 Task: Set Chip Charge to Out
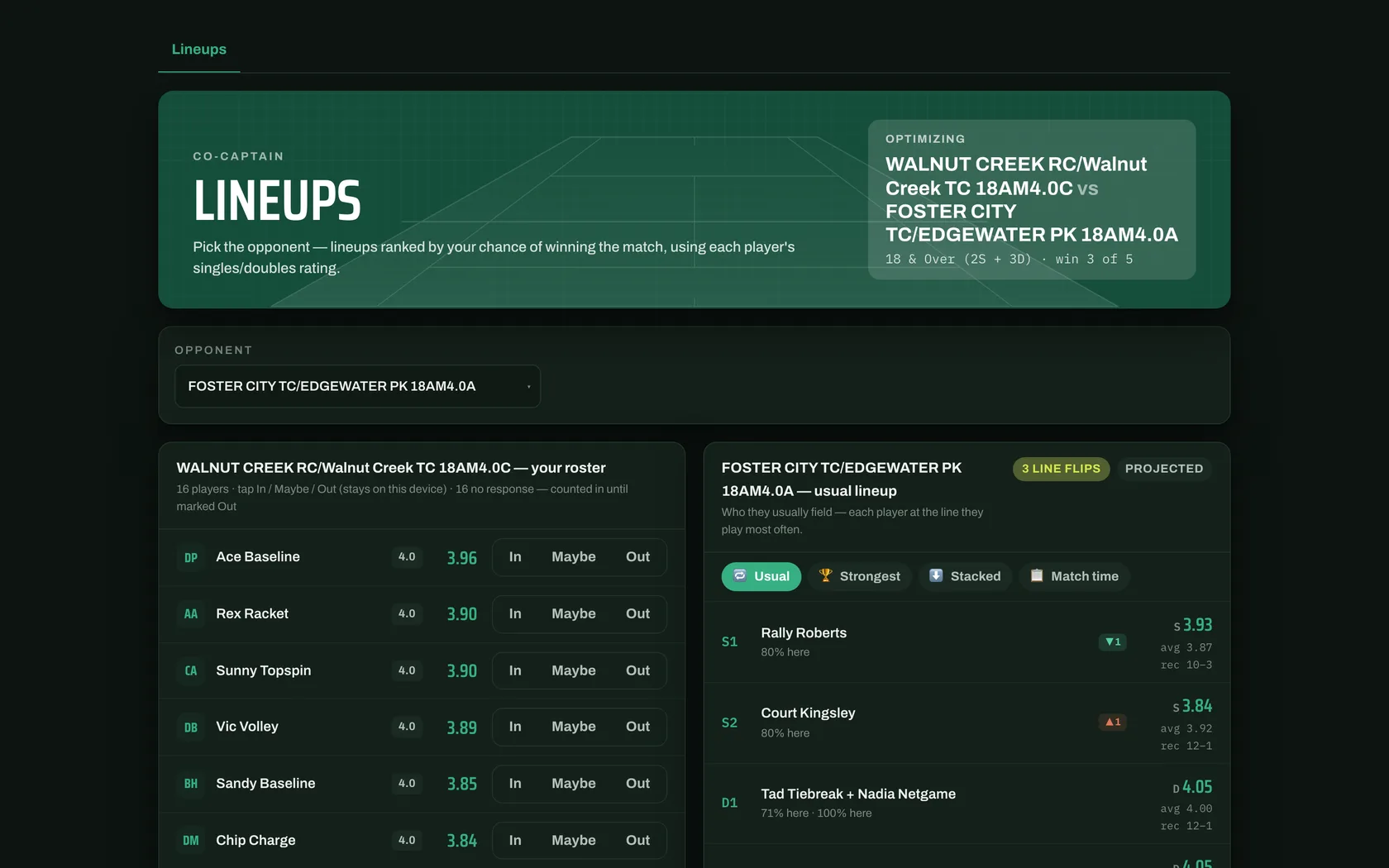(637, 841)
